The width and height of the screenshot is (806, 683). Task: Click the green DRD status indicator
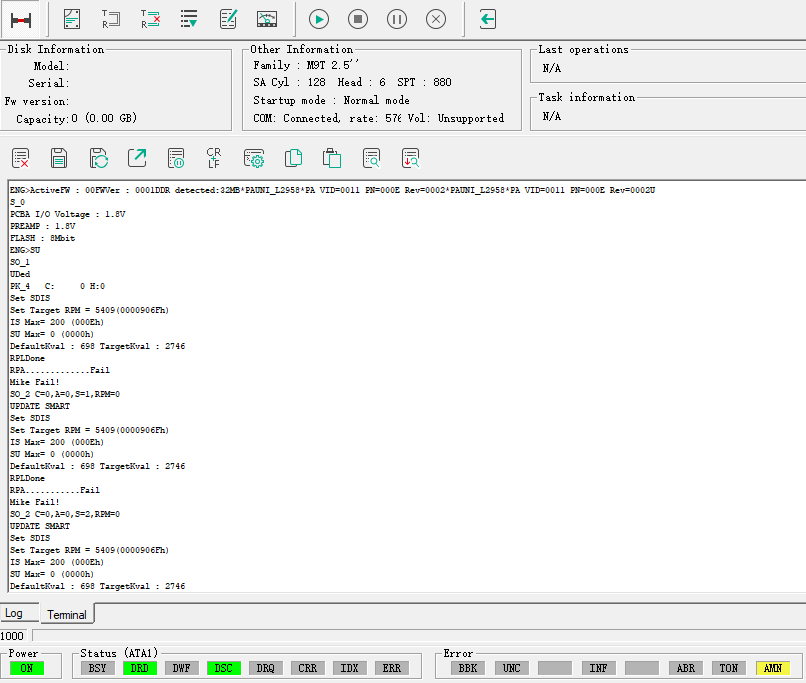pos(139,668)
